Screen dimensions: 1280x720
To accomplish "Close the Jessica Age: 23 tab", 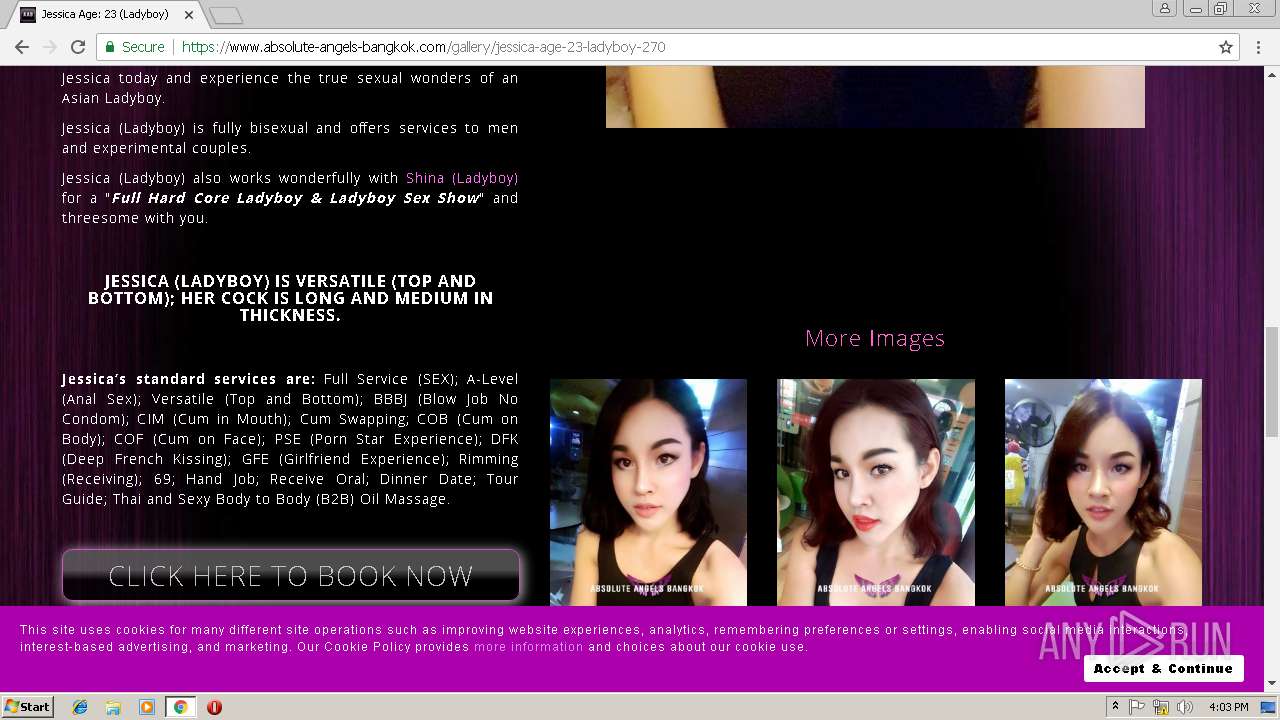I will tap(189, 15).
